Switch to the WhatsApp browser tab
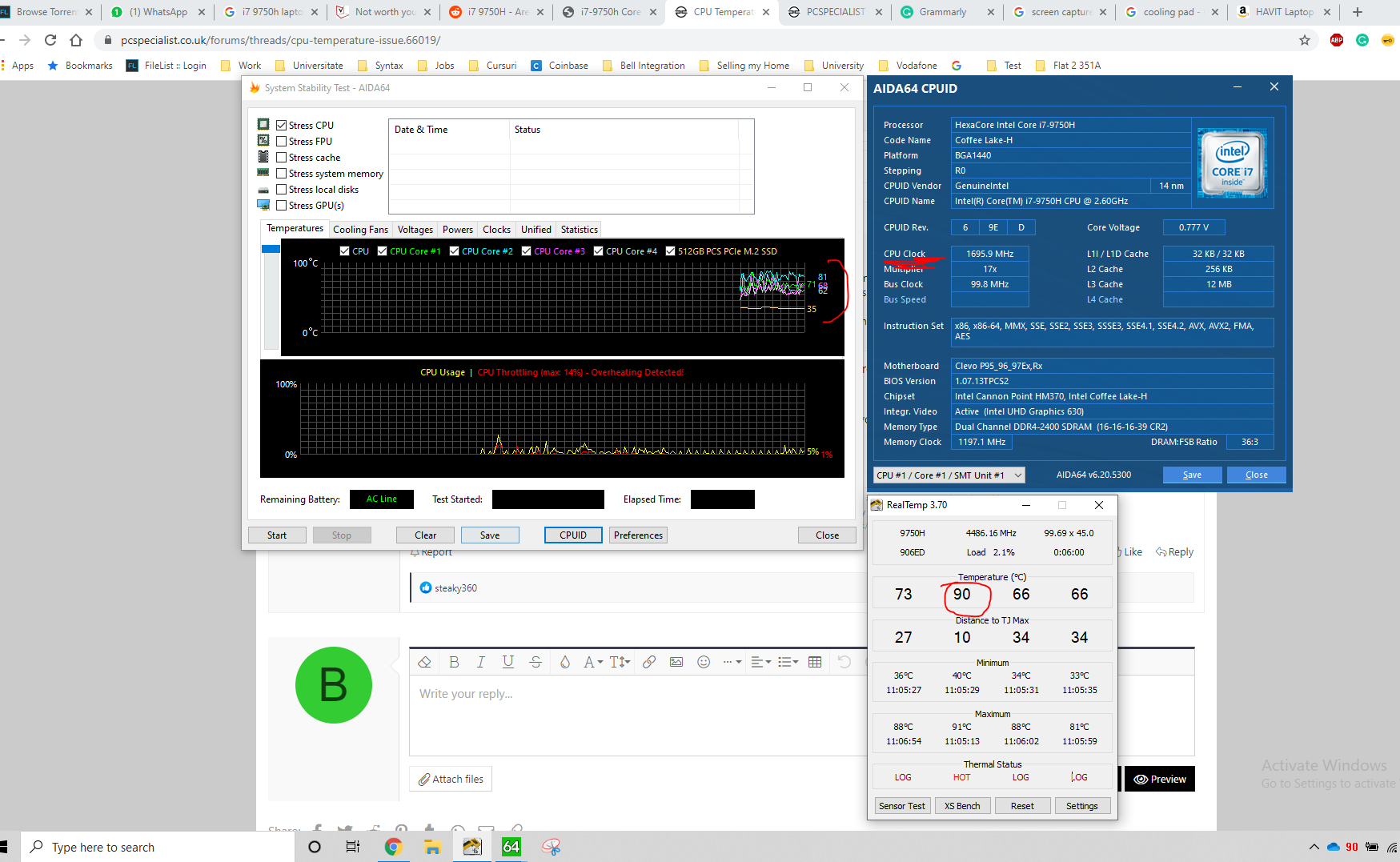 click(158, 12)
